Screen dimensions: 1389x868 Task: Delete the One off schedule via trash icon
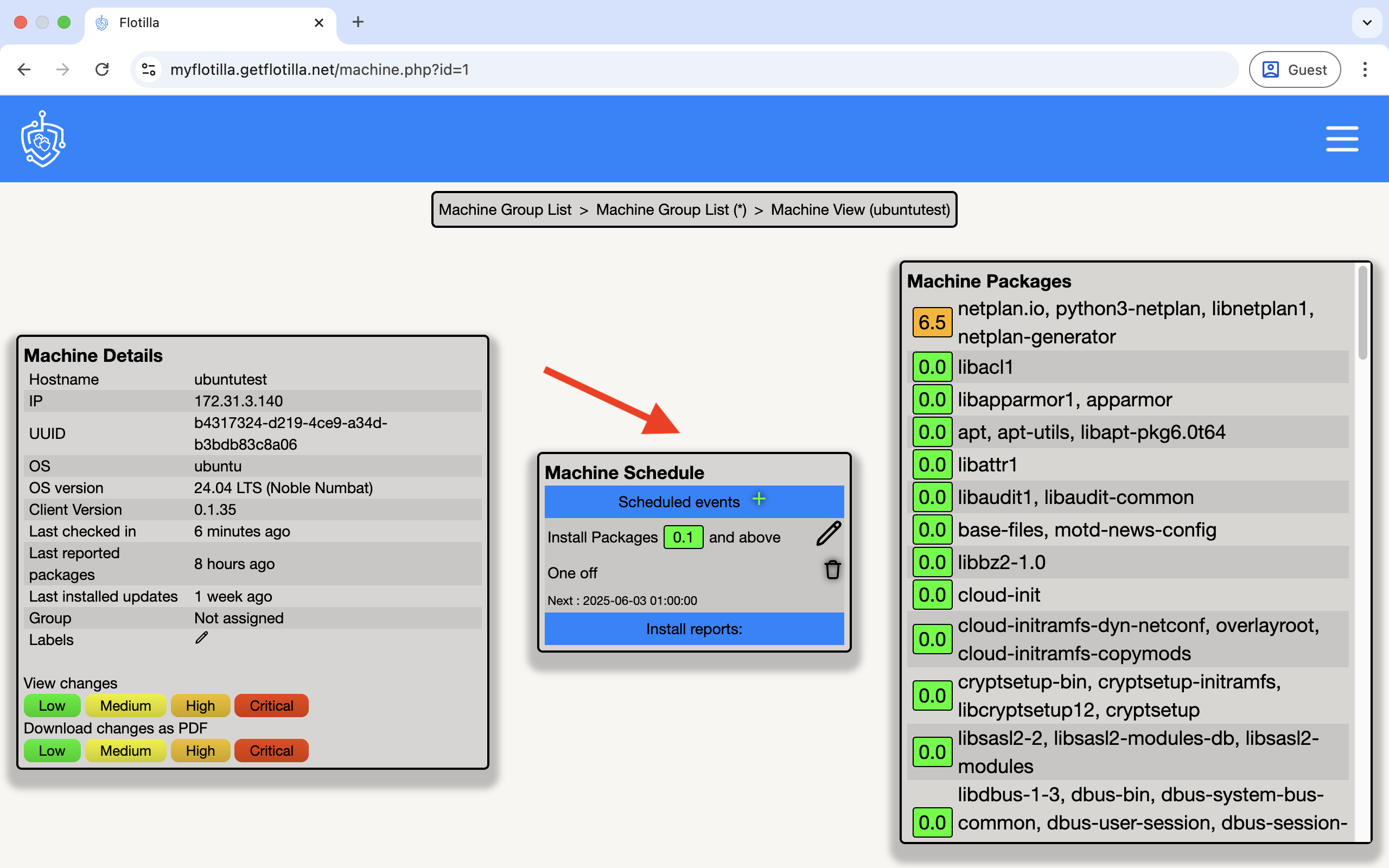pos(832,570)
